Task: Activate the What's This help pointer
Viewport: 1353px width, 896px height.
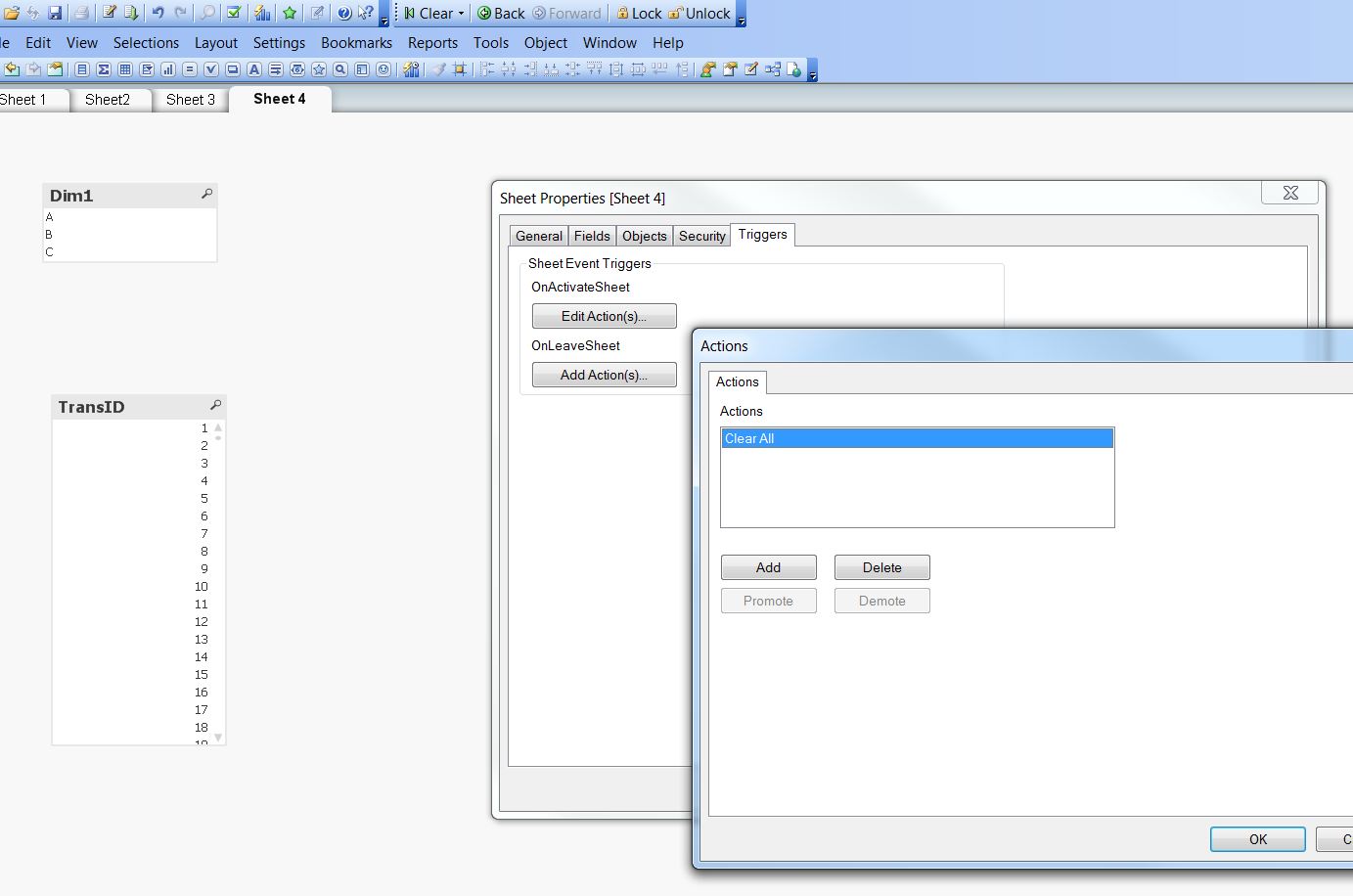Action: coord(366,13)
